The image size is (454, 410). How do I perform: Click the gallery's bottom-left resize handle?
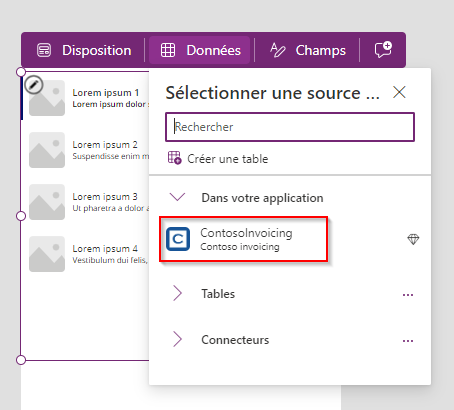pyautogui.click(x=21, y=360)
